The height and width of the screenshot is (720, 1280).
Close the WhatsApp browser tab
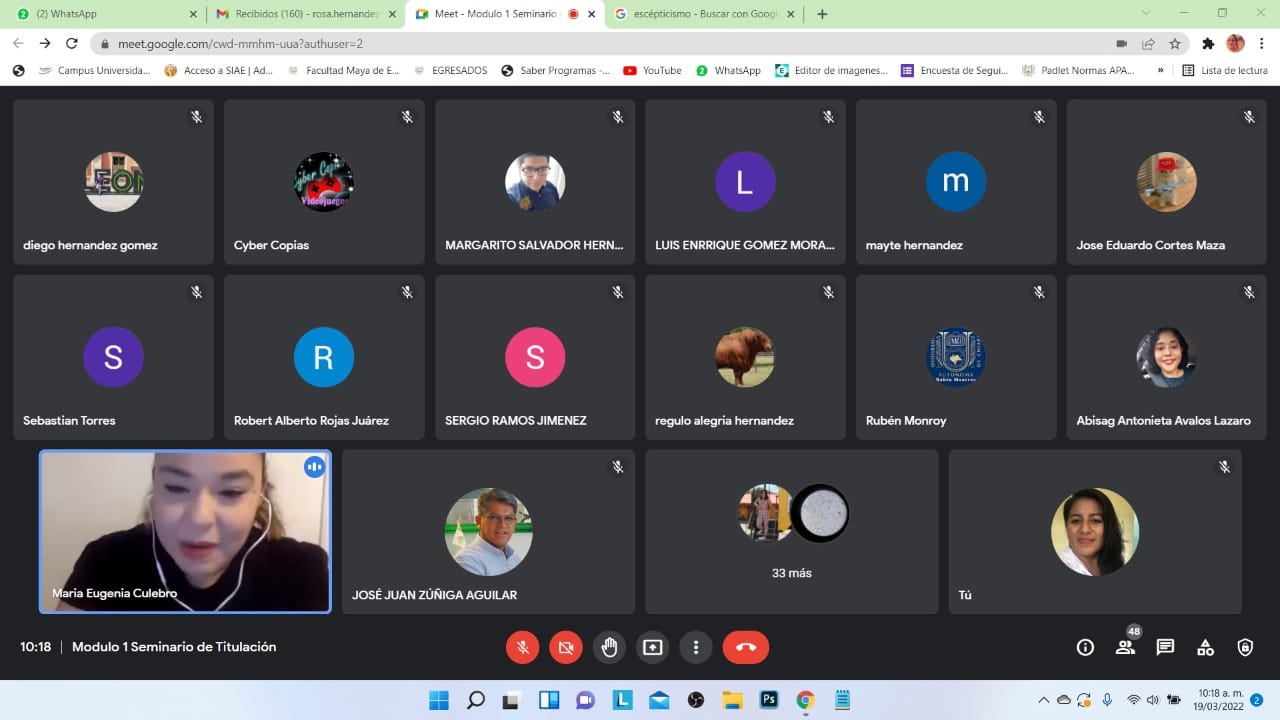pos(193,14)
